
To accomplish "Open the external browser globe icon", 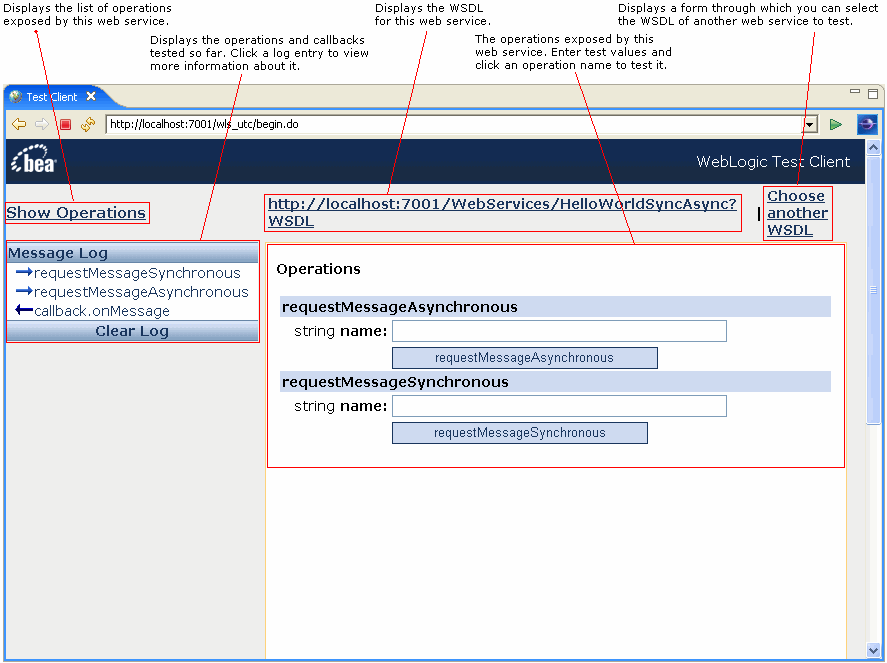I will [x=867, y=124].
